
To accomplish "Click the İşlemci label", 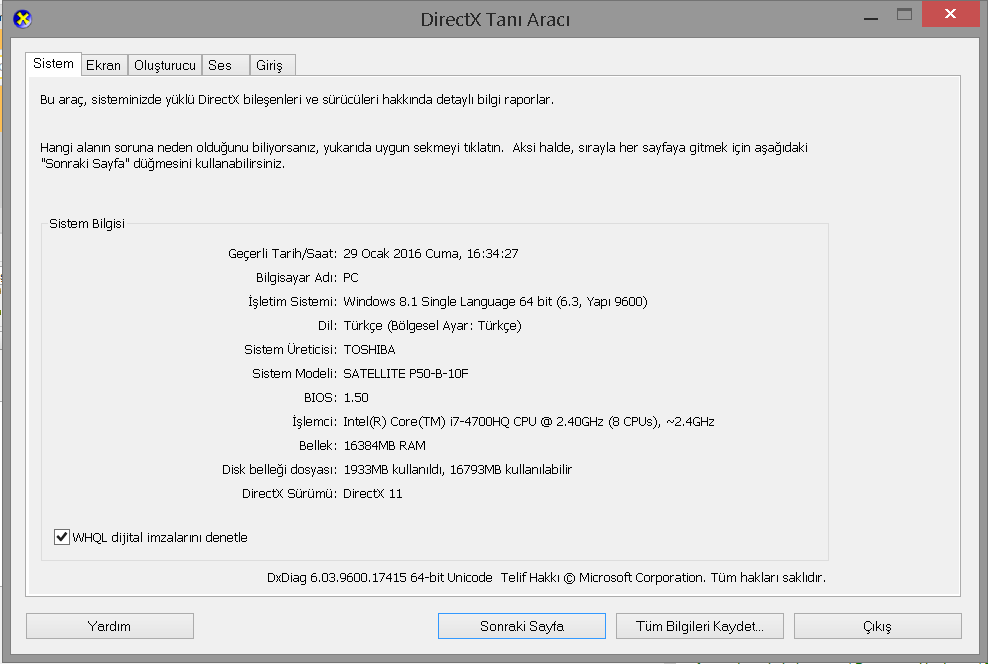I will point(314,421).
